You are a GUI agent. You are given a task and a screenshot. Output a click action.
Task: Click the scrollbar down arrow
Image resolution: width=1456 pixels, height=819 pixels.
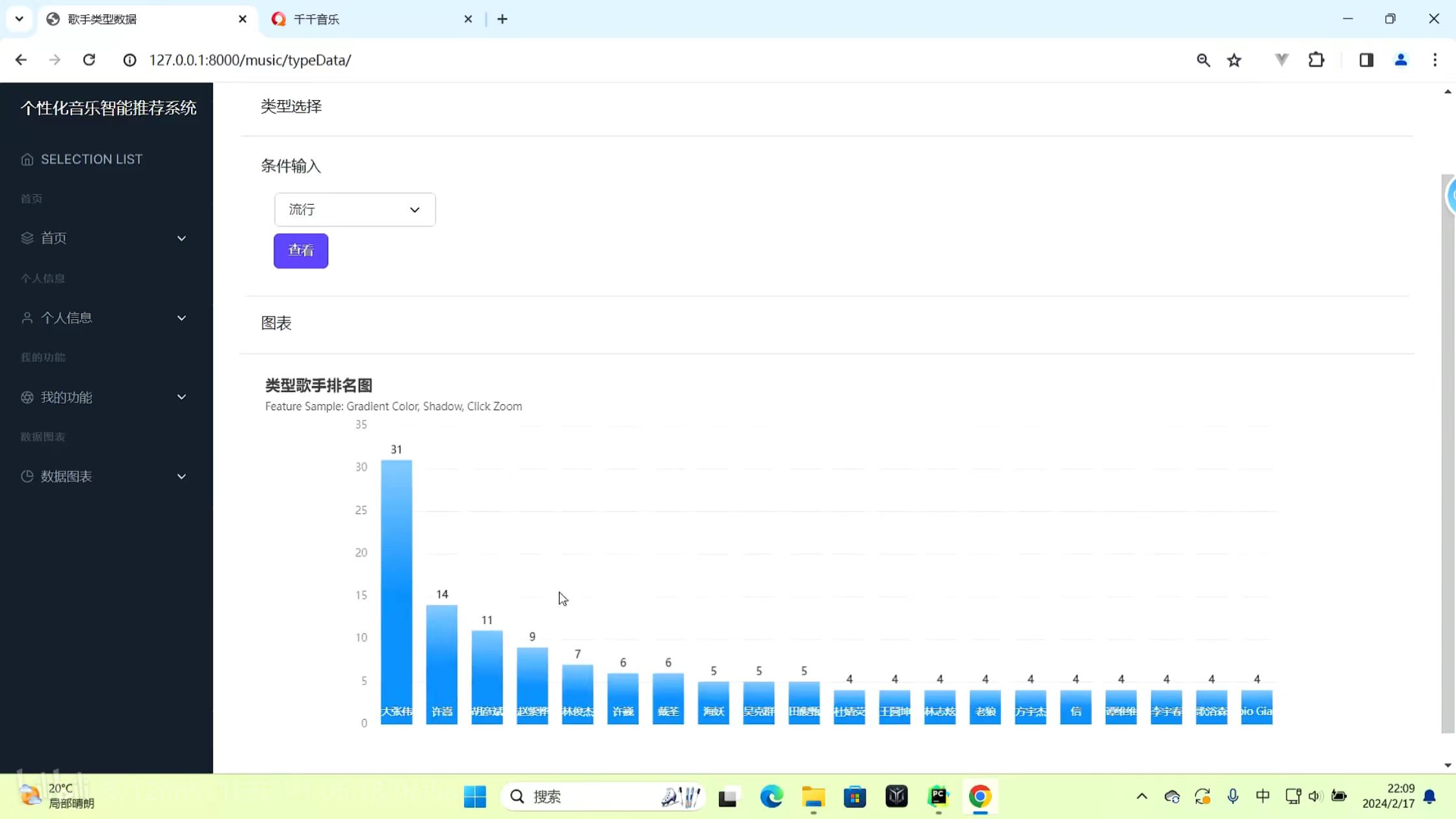point(1448,765)
